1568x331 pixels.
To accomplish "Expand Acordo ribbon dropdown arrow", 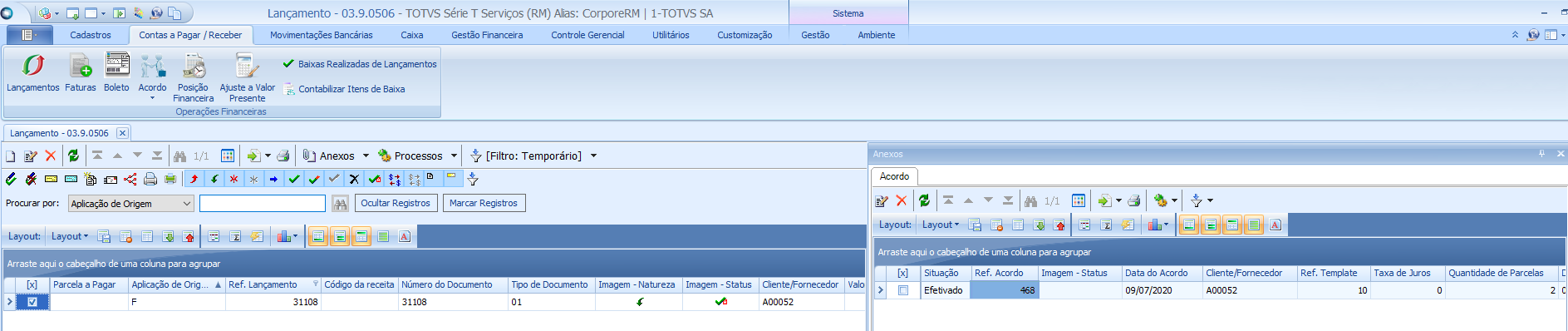I will (x=152, y=98).
